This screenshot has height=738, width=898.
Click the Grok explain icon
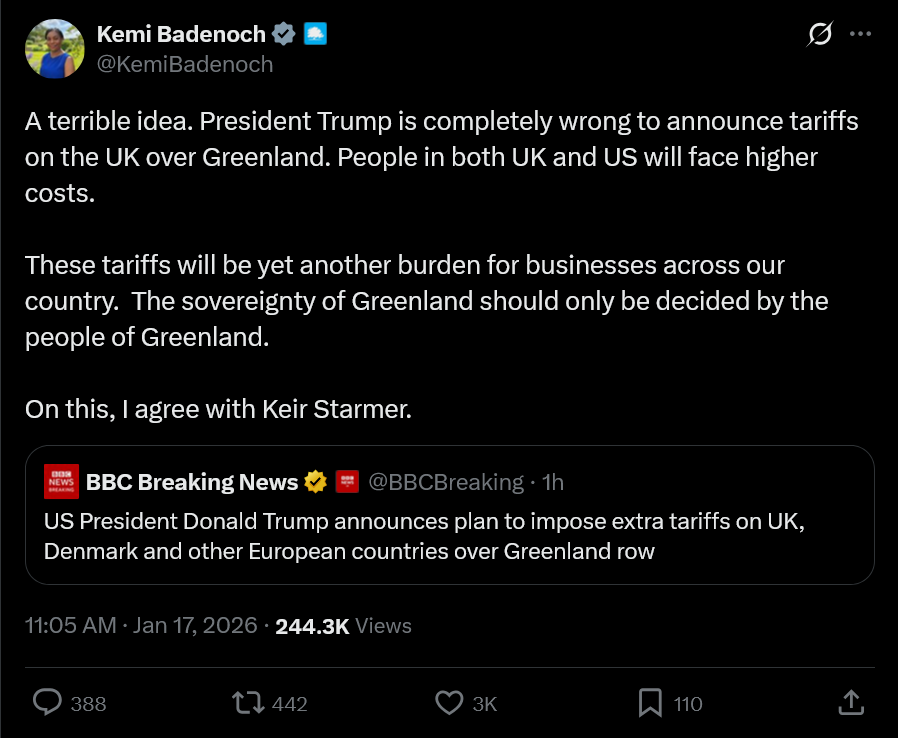tap(819, 34)
